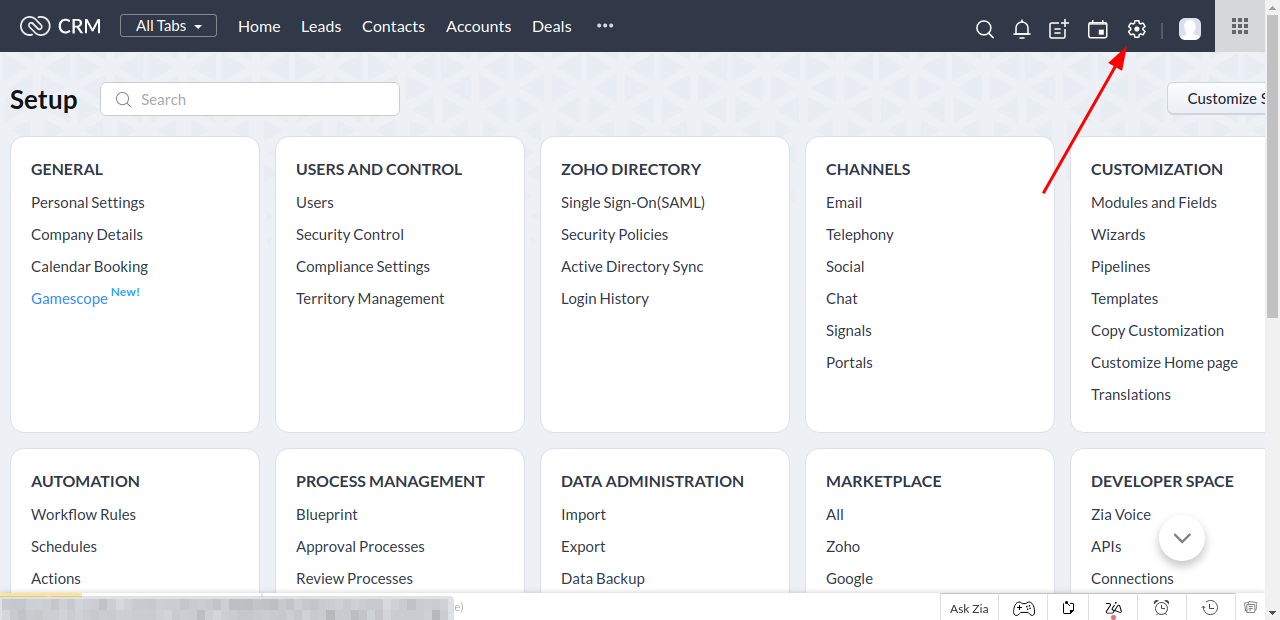Open Email under Channels

click(844, 203)
